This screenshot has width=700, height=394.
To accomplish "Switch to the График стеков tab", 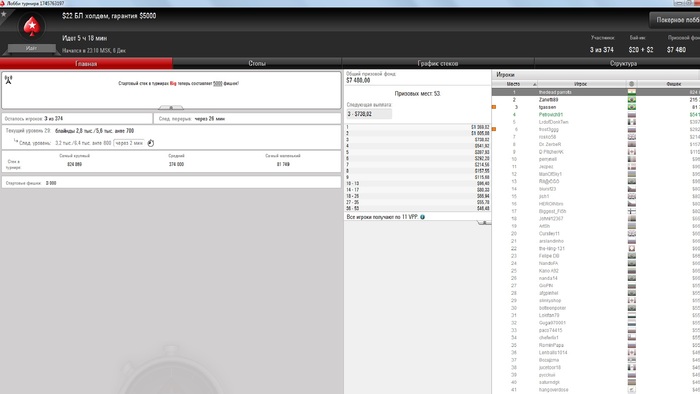I will [438, 63].
